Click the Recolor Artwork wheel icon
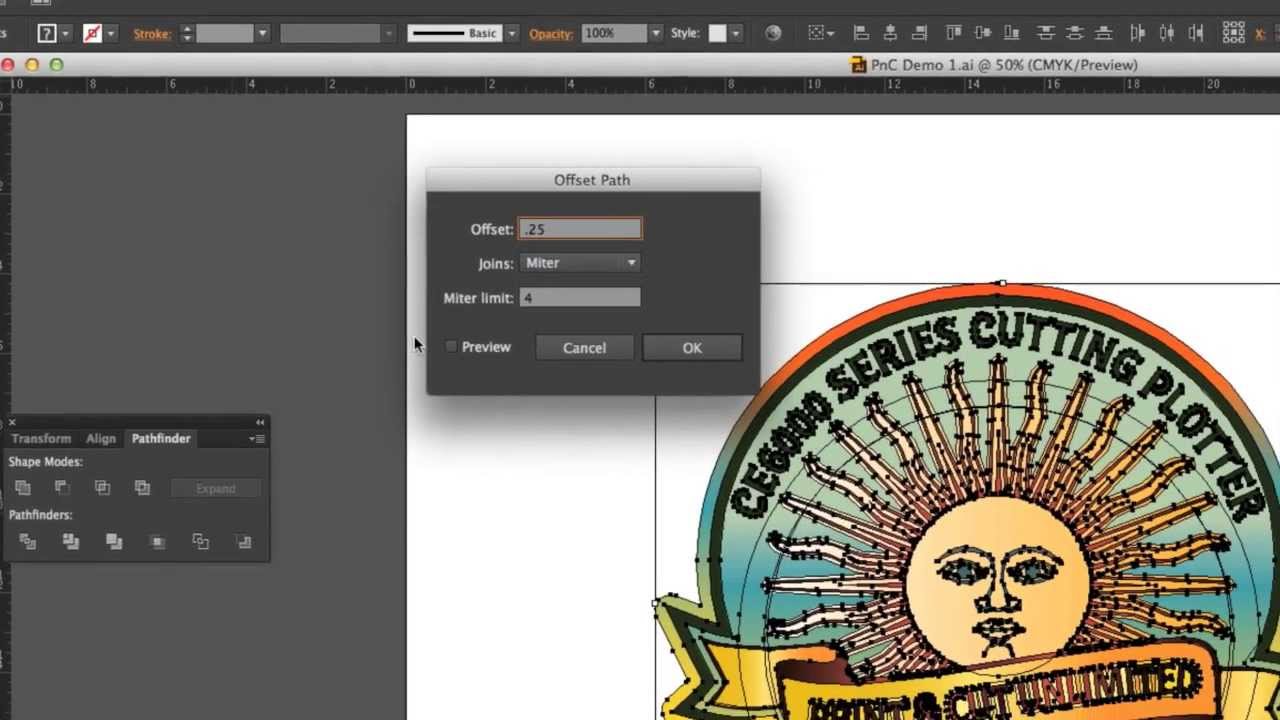1280x720 pixels. 773,33
